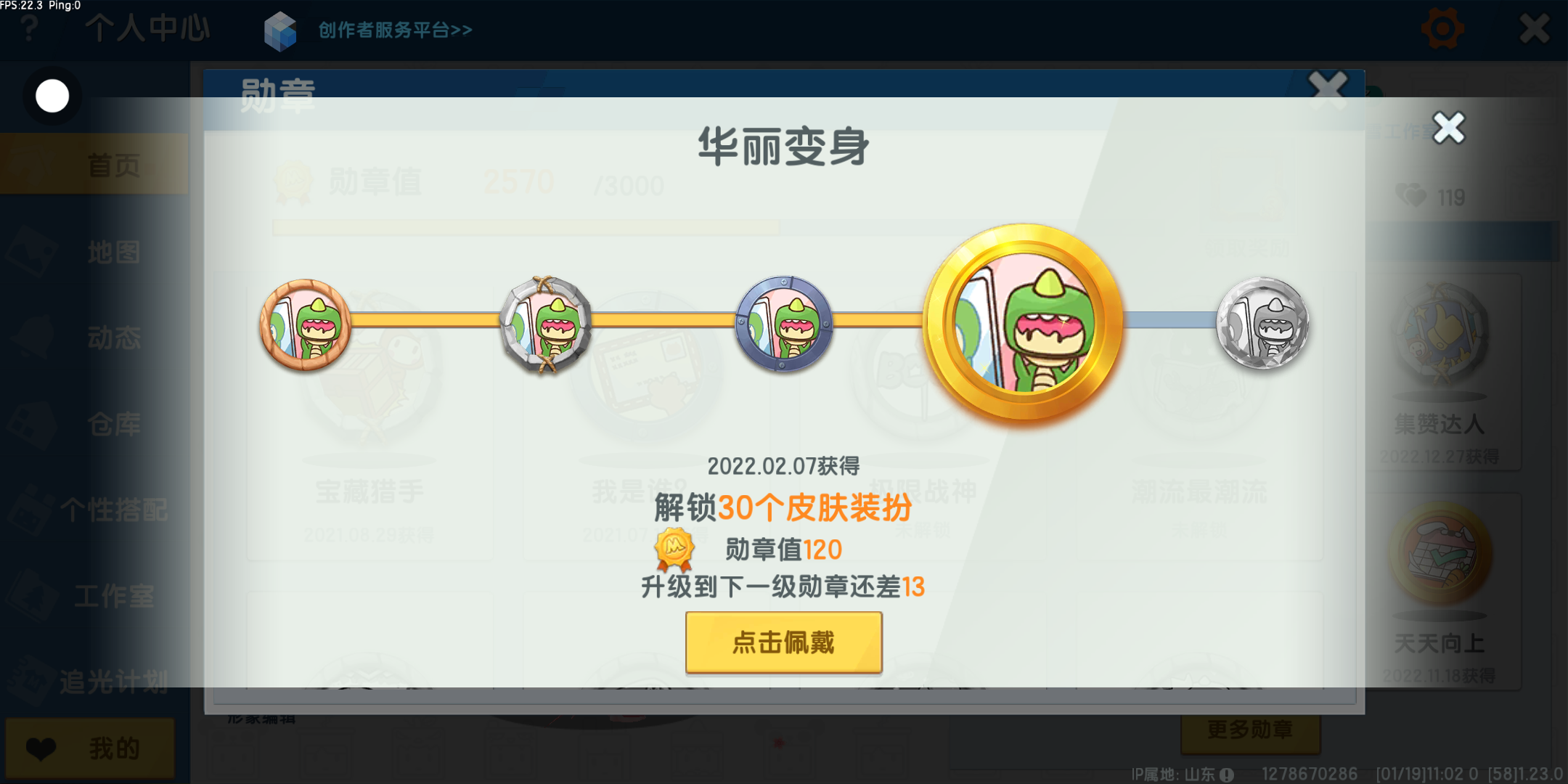
Task: Select the blue steel dinosaur medal tier
Action: tap(784, 324)
